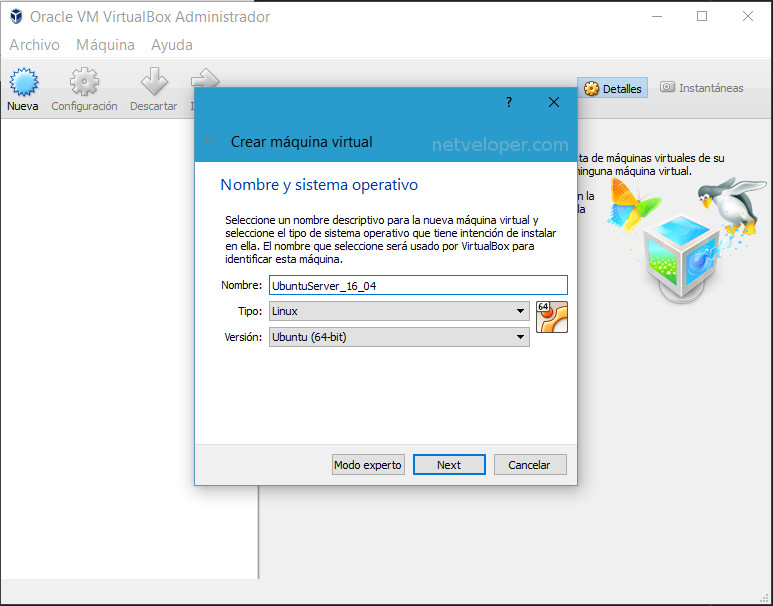This screenshot has width=773, height=606.
Task: Click the 64-bit Ubuntu OS icon
Action: point(552,317)
